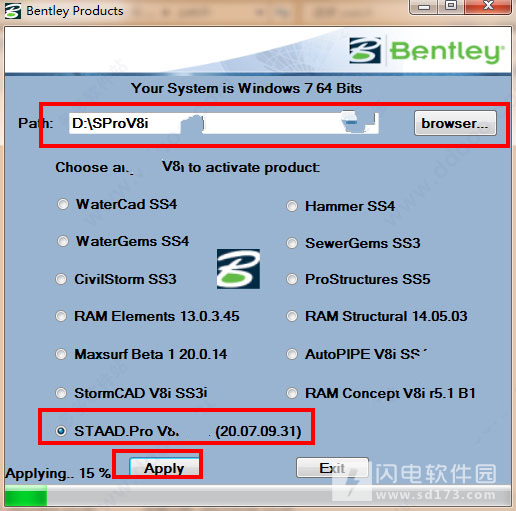
Task: Select the Hammer SS4 option
Action: pos(292,206)
